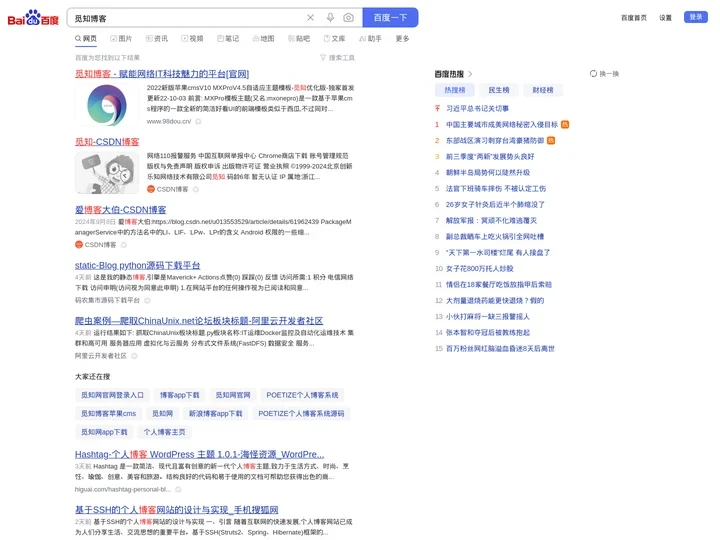Open 百度首页 link
This screenshot has width=720, height=540.
click(634, 18)
